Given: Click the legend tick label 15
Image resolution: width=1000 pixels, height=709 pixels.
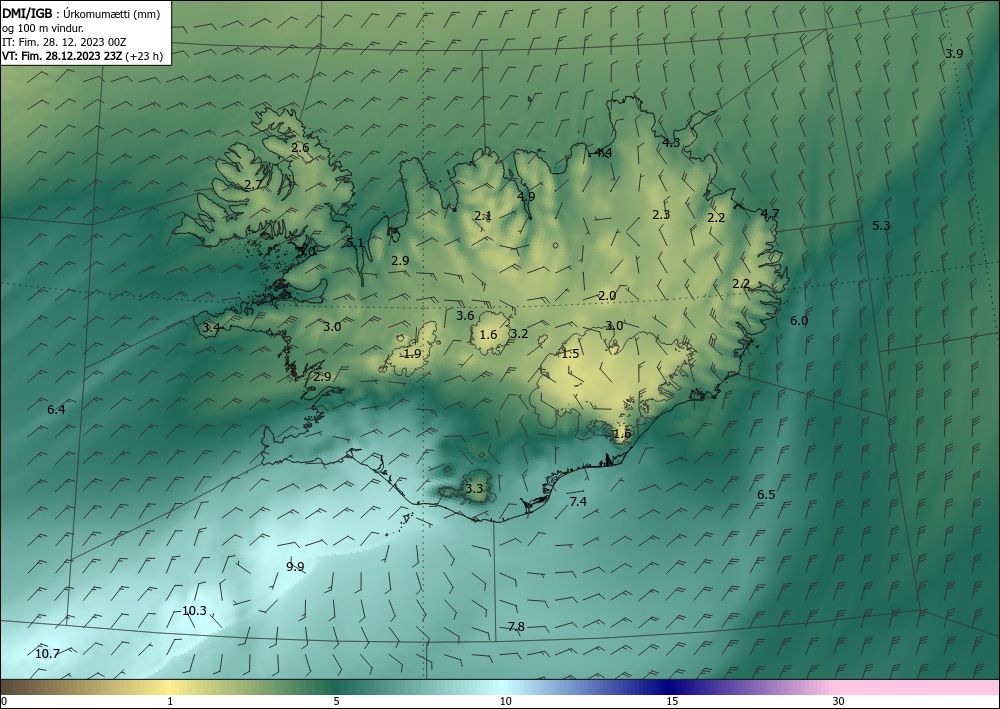Looking at the screenshot, I should pyautogui.click(x=672, y=701).
